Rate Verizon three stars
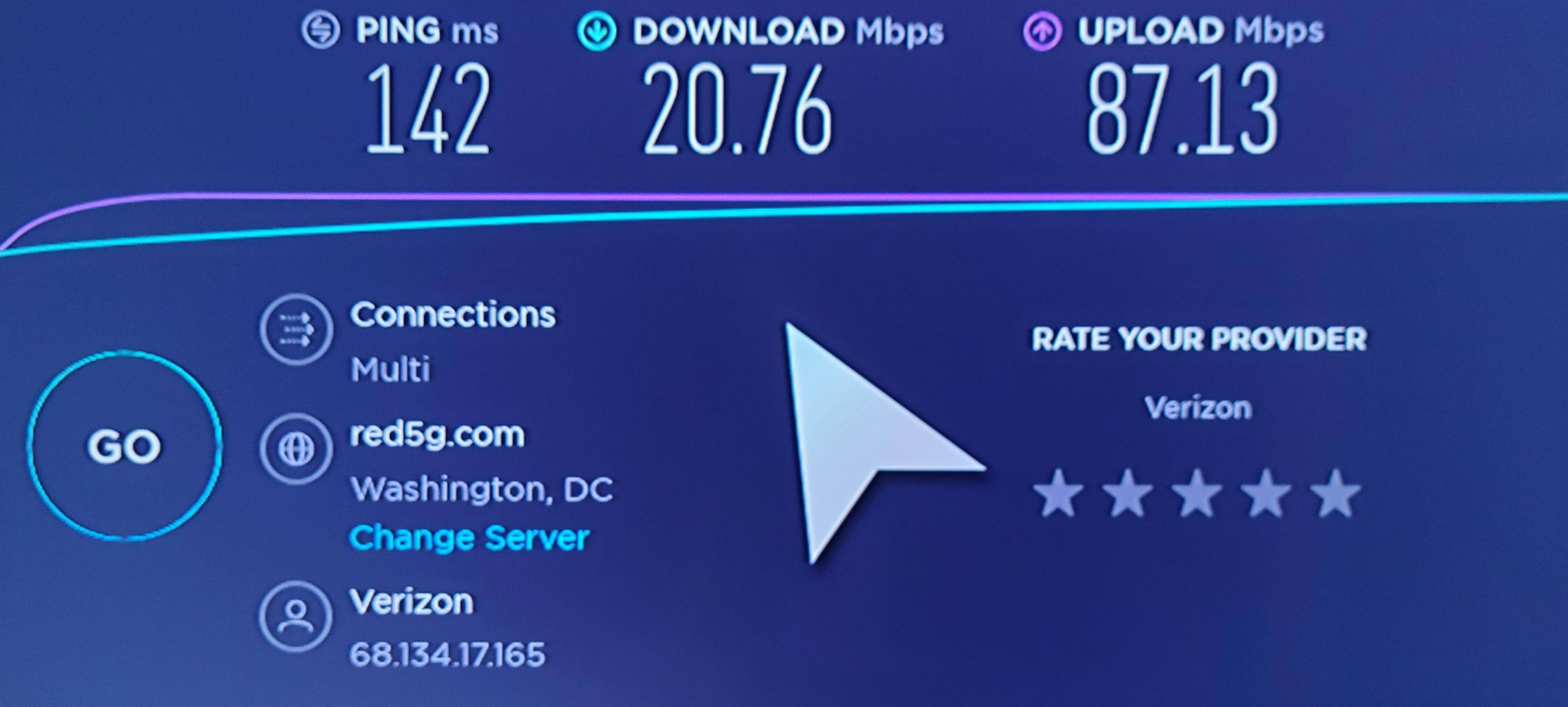This screenshot has height=707, width=1568. tap(1197, 492)
